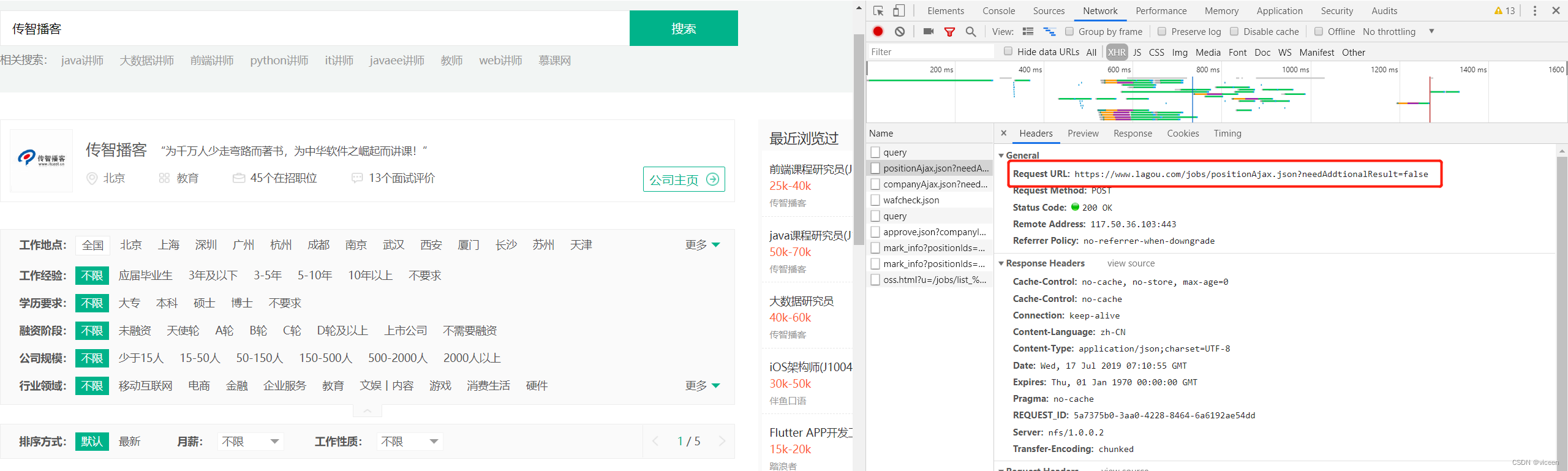Check Hide data URLs
This screenshot has height=471, width=1568.
pos(1008,51)
